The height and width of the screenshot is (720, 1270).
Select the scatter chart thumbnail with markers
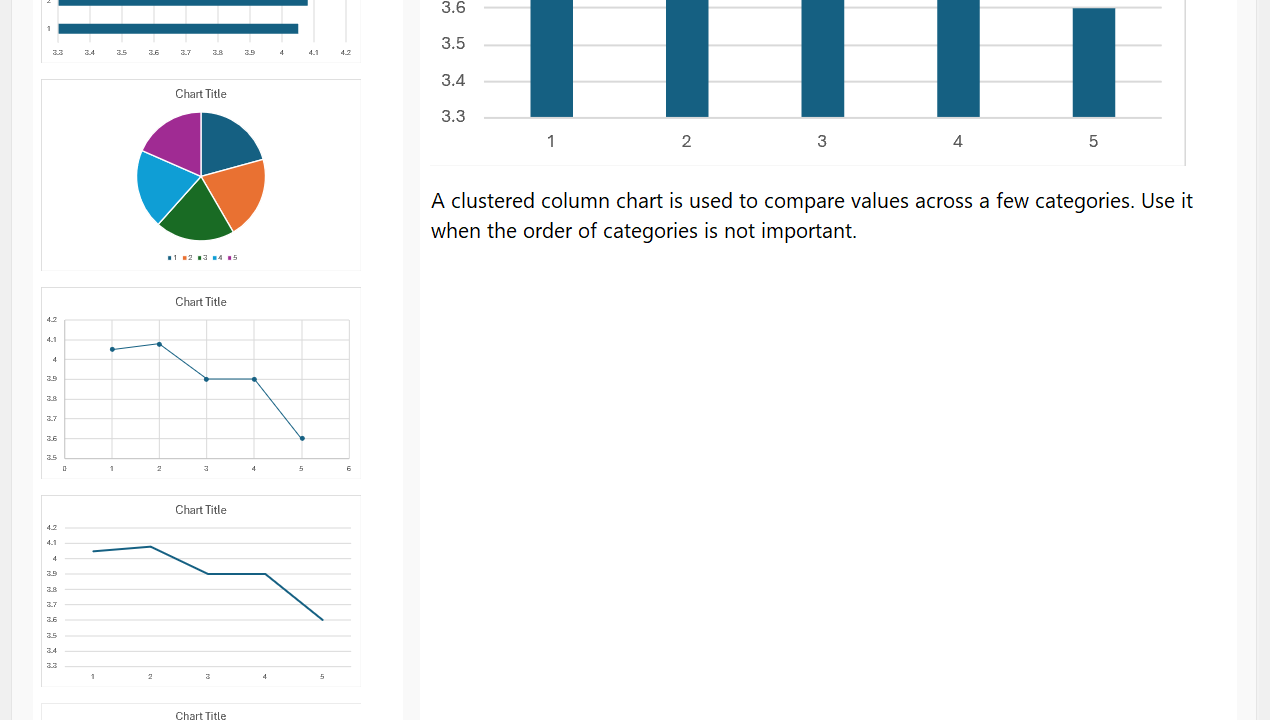pyautogui.click(x=201, y=383)
